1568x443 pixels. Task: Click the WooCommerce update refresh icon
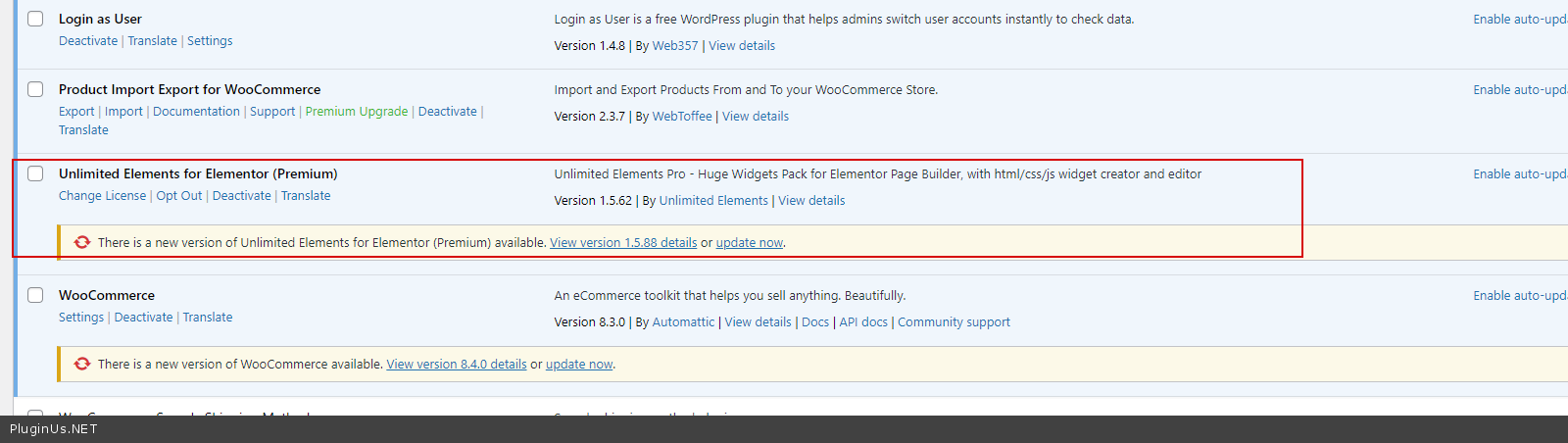click(82, 364)
